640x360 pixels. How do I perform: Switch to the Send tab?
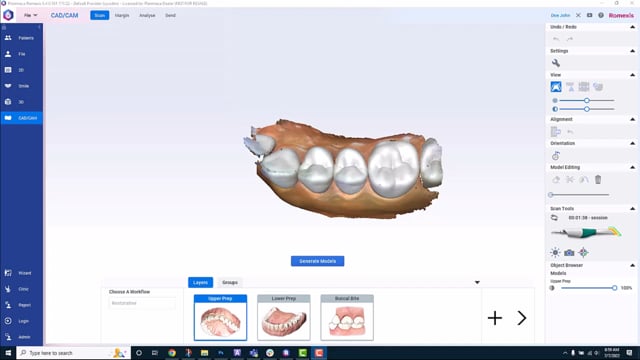point(170,16)
